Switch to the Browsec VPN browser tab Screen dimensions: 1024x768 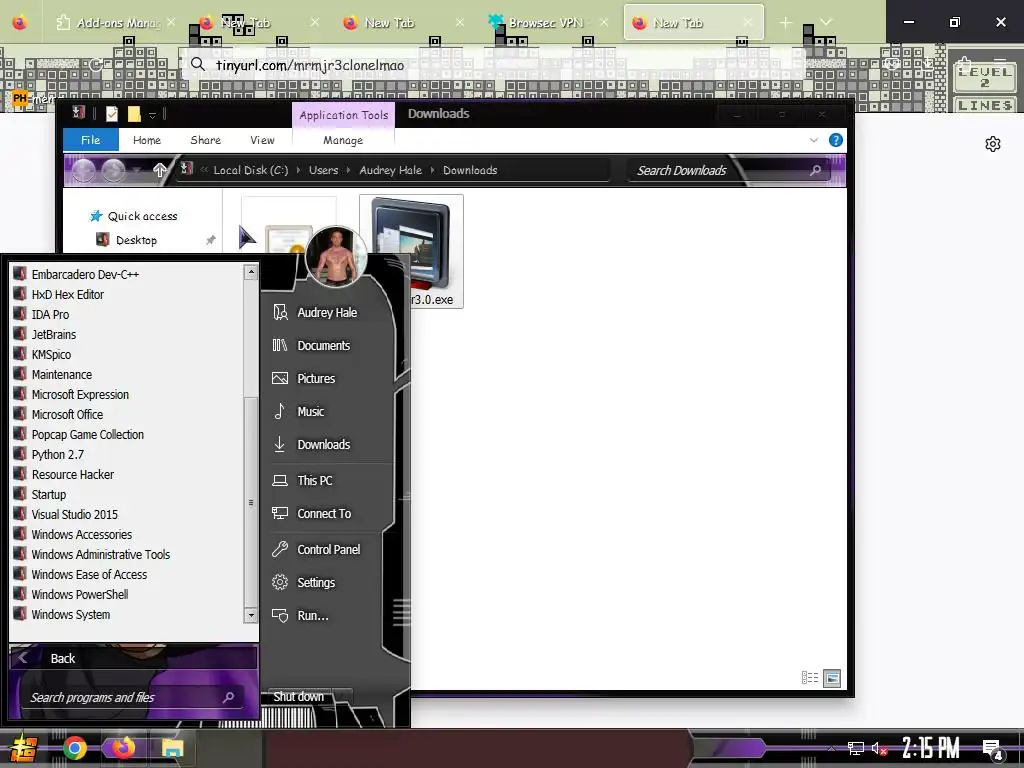pyautogui.click(x=545, y=23)
